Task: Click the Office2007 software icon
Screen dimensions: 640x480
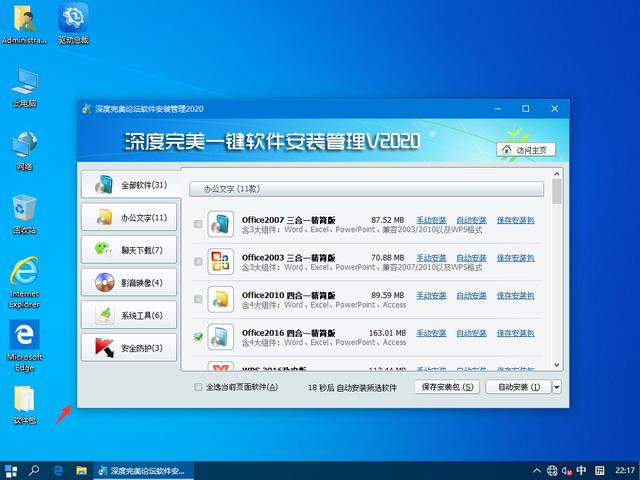Action: (x=220, y=224)
